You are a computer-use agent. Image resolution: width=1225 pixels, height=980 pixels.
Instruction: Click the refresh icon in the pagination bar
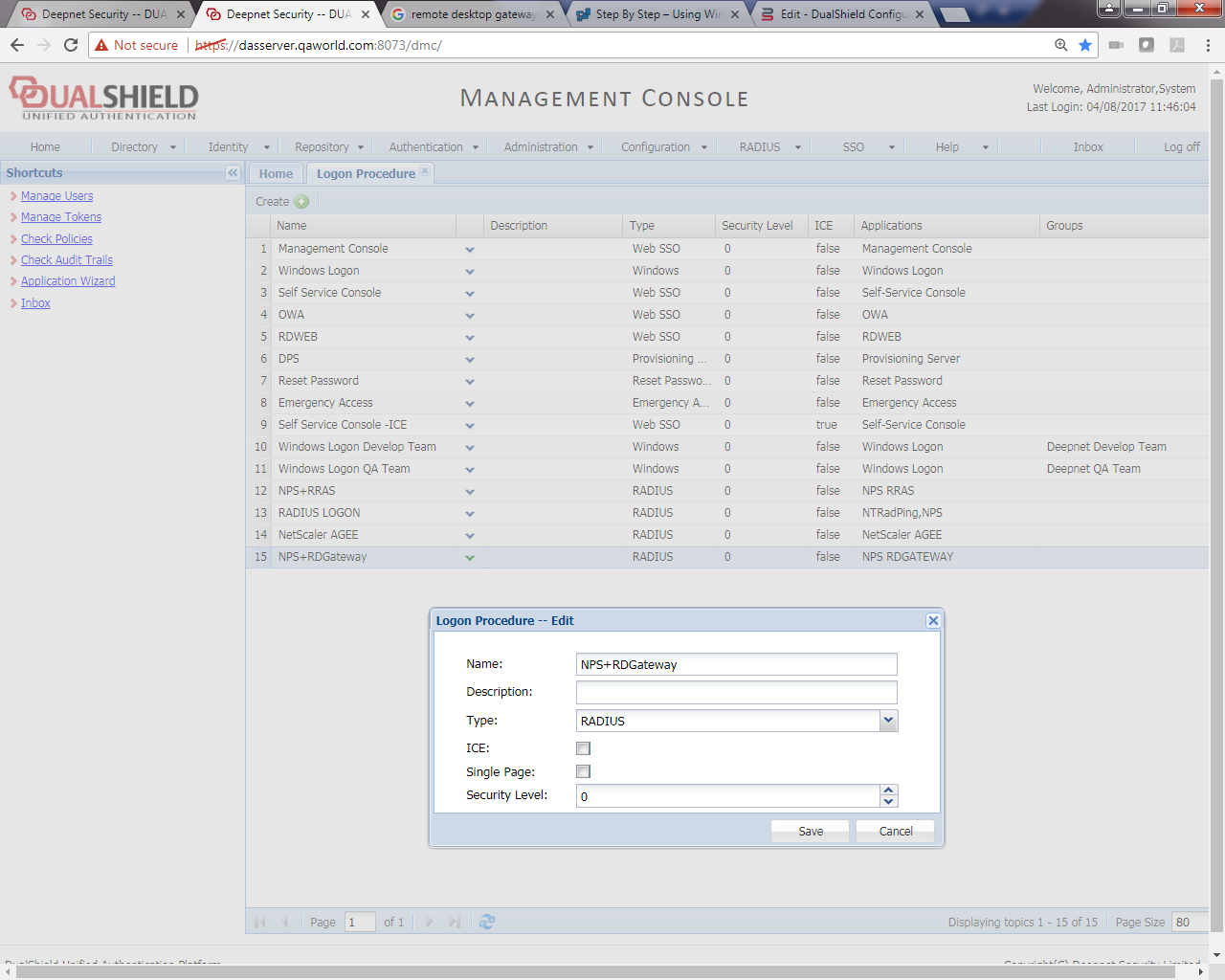[487, 922]
